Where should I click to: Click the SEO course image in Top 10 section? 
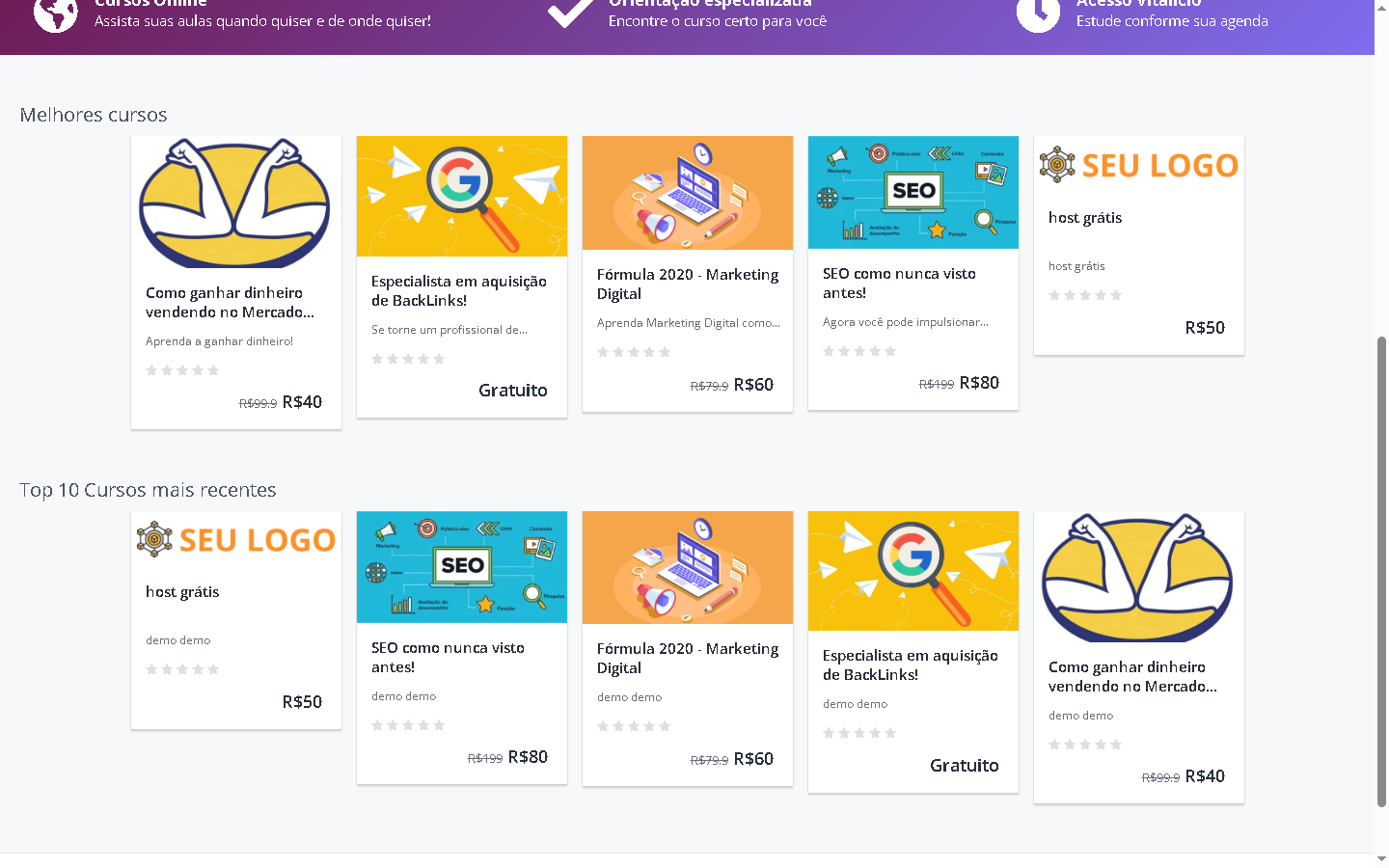(462, 567)
